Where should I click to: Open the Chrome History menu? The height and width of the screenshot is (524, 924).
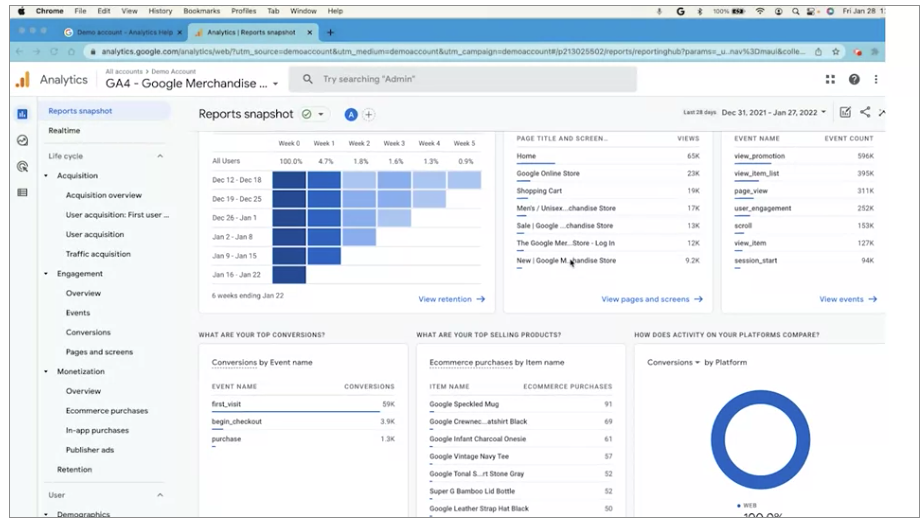coord(160,11)
